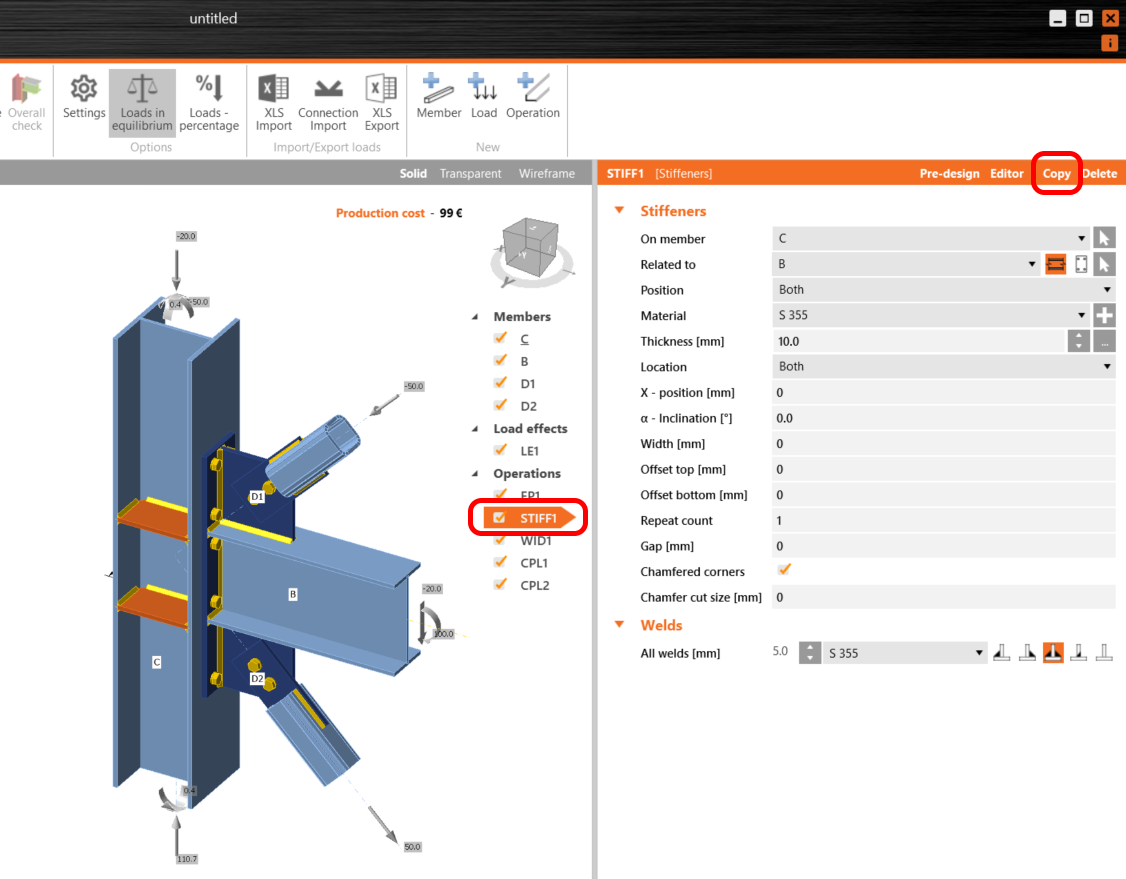
Task: Collapse the Welds section
Action: [x=619, y=624]
